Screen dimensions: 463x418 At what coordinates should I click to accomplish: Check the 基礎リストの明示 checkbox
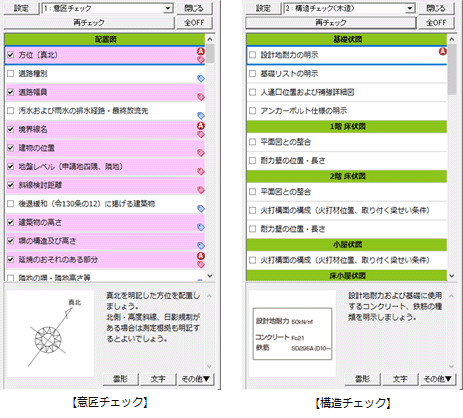pos(253,73)
